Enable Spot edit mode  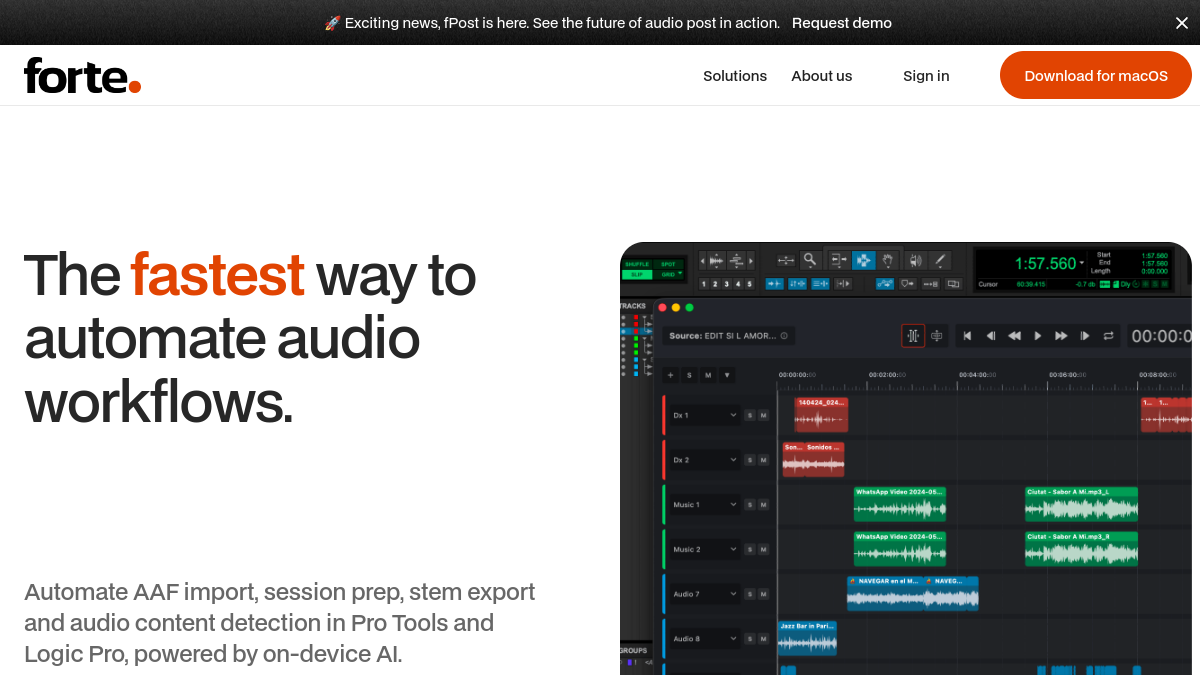pos(668,264)
